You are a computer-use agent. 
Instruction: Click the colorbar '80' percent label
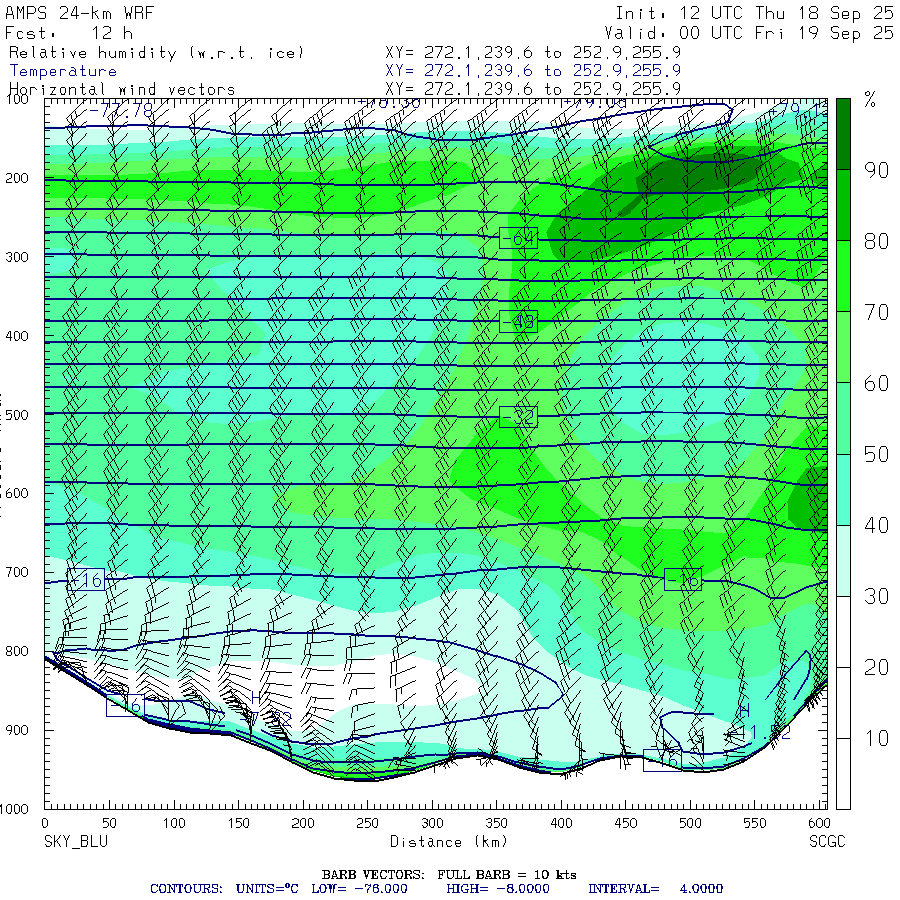(x=876, y=241)
